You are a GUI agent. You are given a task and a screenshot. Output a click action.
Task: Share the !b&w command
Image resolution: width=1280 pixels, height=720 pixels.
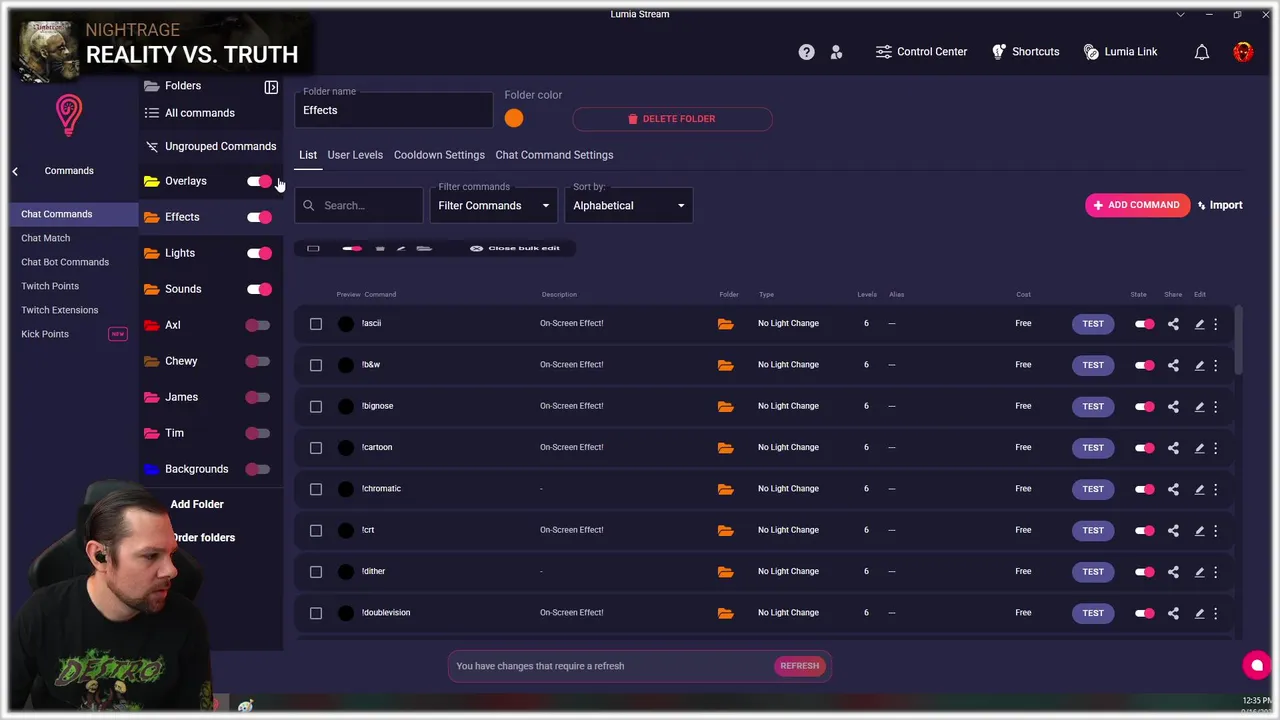[1173, 365]
